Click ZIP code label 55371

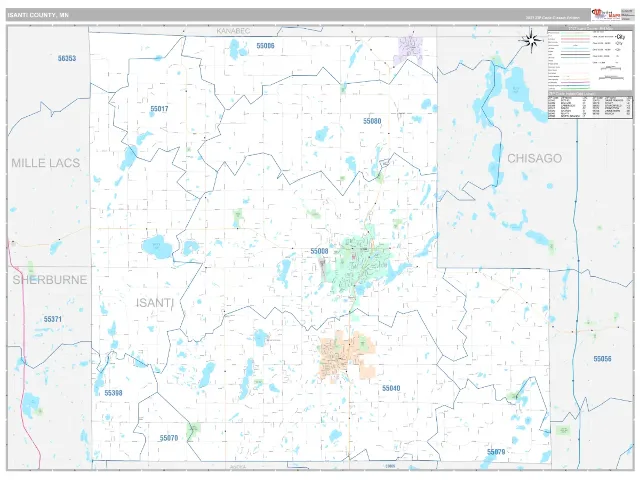[x=53, y=319]
